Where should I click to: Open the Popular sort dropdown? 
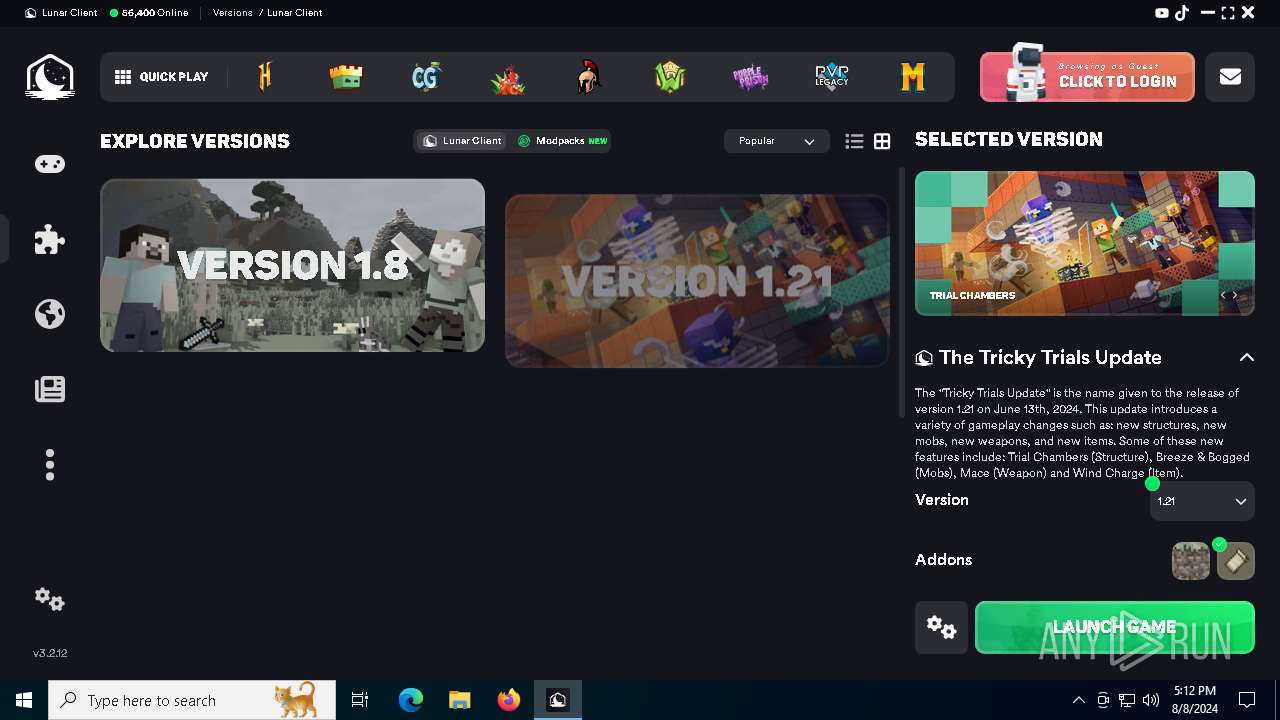click(776, 141)
